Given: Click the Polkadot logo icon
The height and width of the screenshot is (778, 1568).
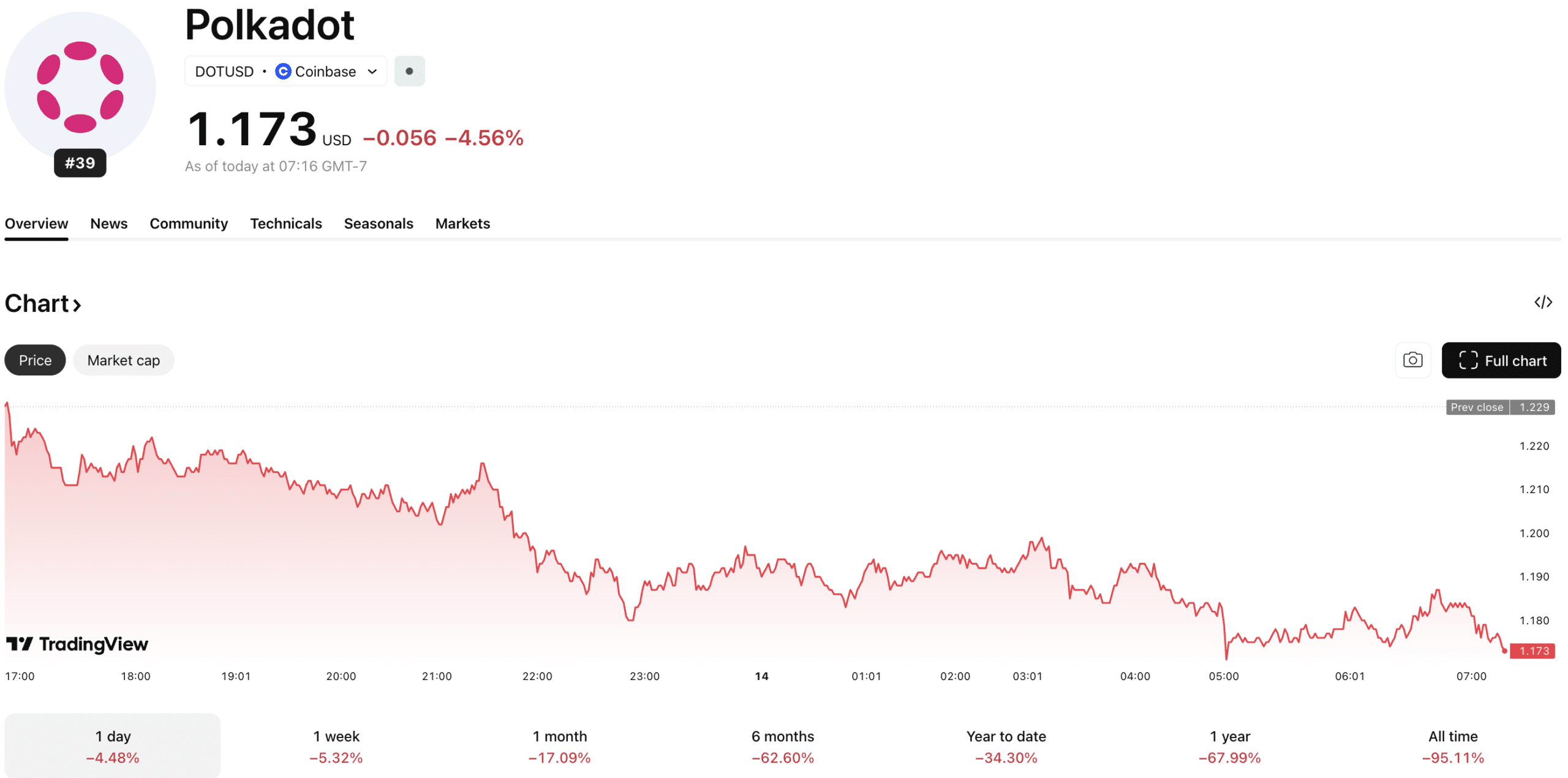Looking at the screenshot, I should pos(80,87).
